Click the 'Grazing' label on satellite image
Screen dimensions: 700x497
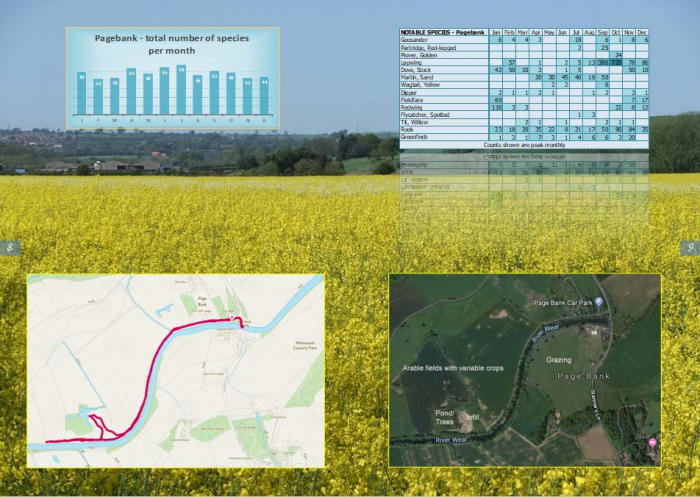coord(558,360)
